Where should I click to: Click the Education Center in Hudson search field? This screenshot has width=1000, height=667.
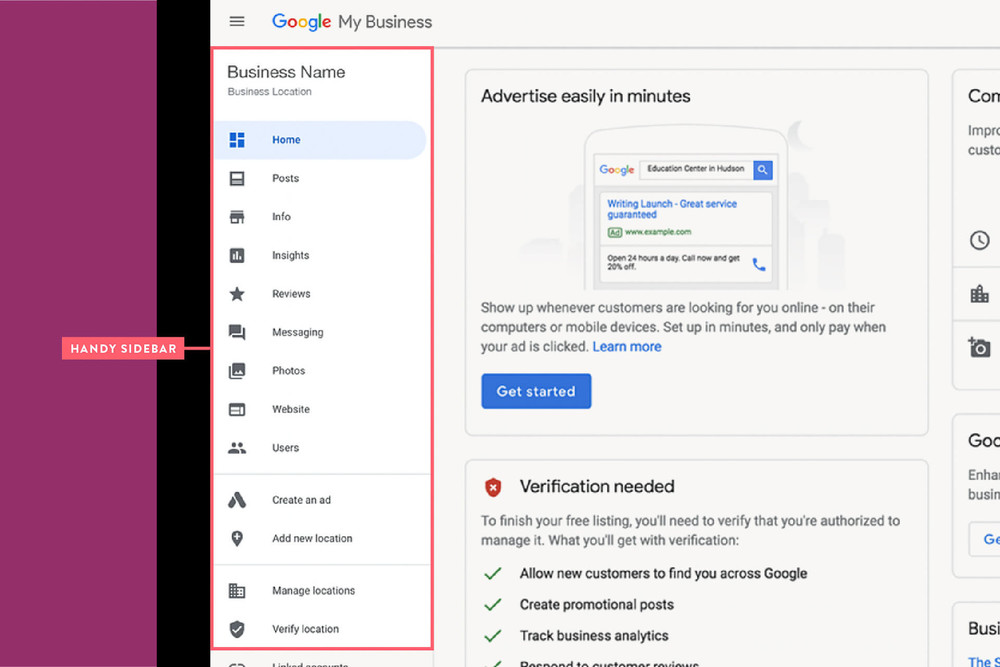[696, 169]
